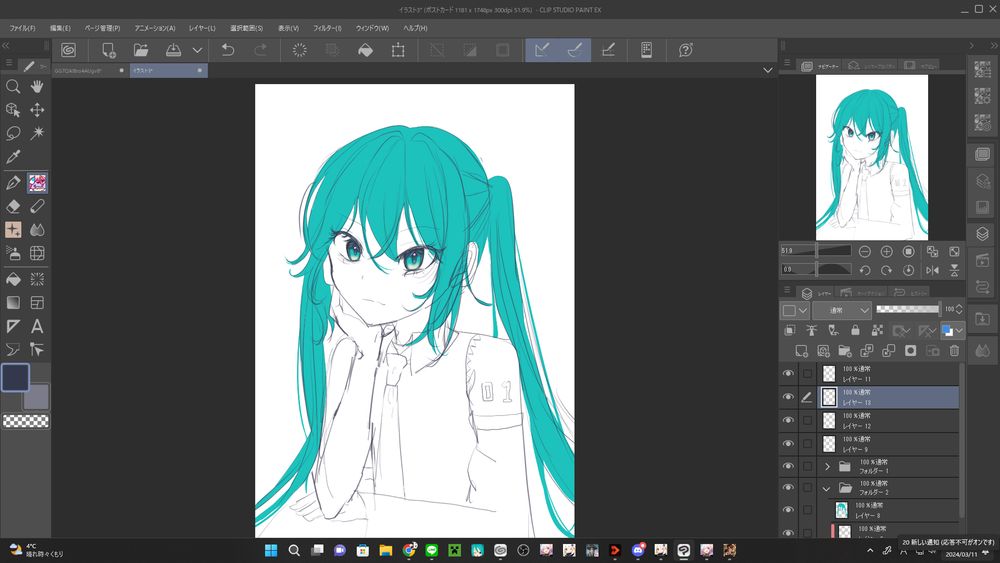
Task: Undo the last action
Action: (228, 50)
